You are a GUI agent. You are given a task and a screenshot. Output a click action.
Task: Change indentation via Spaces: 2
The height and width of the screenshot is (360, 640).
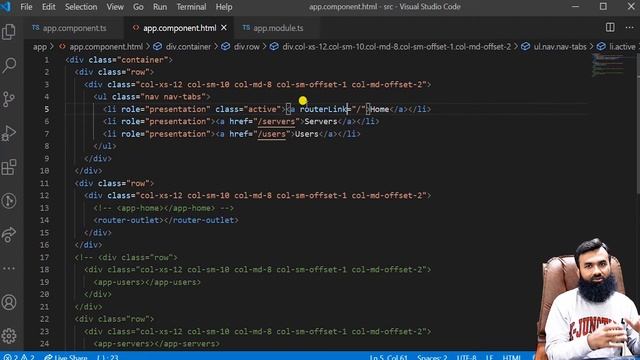(x=432, y=357)
